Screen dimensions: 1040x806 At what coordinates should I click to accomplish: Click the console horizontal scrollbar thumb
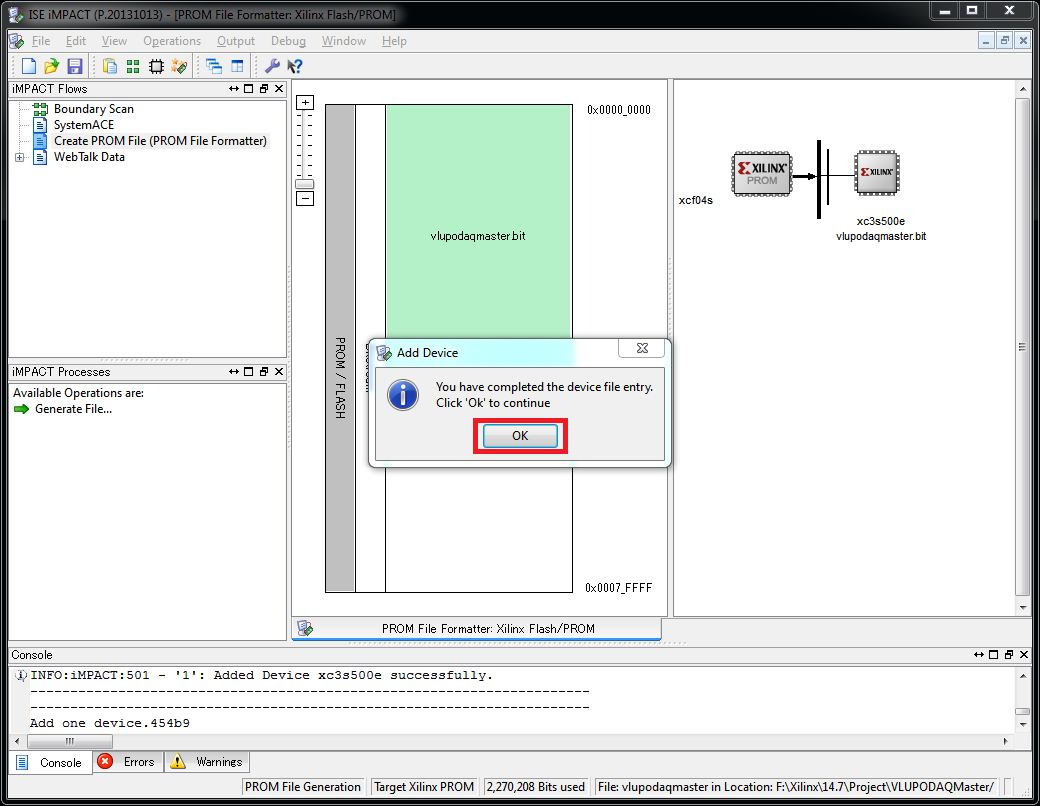click(x=70, y=741)
